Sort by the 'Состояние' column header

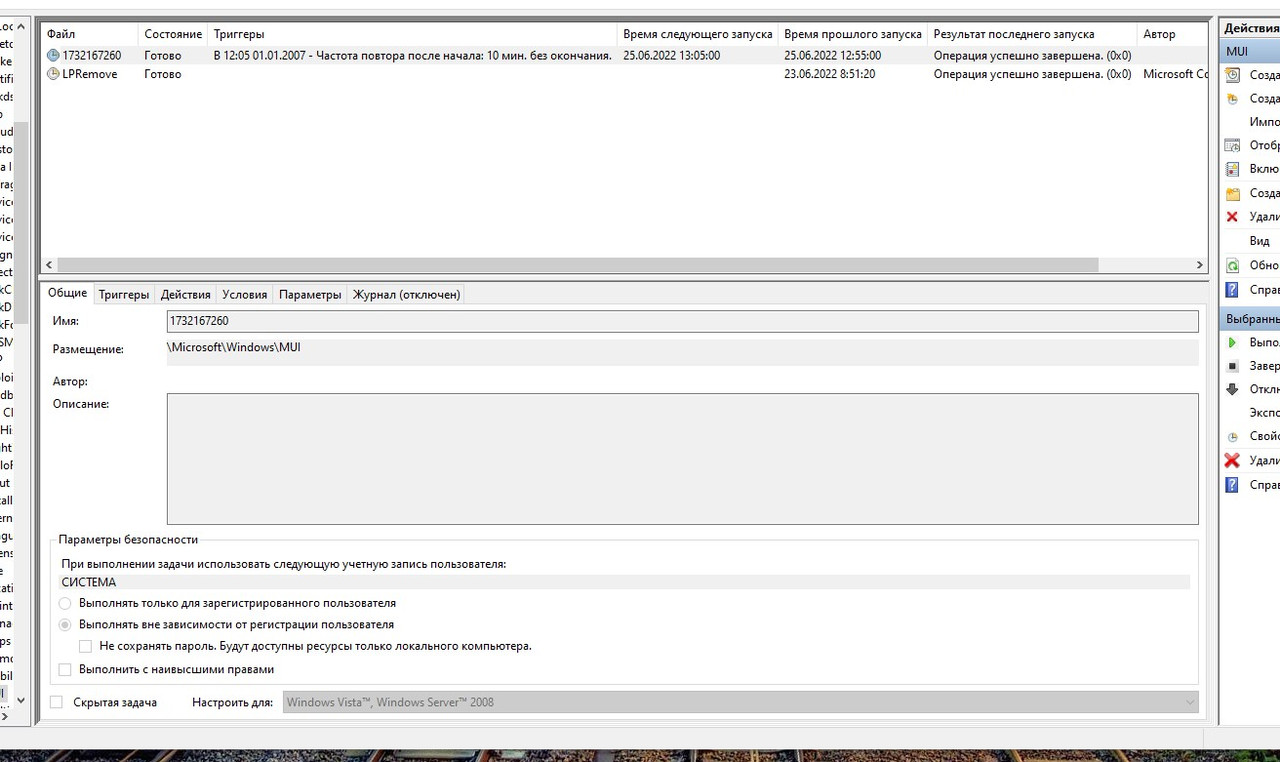point(173,34)
